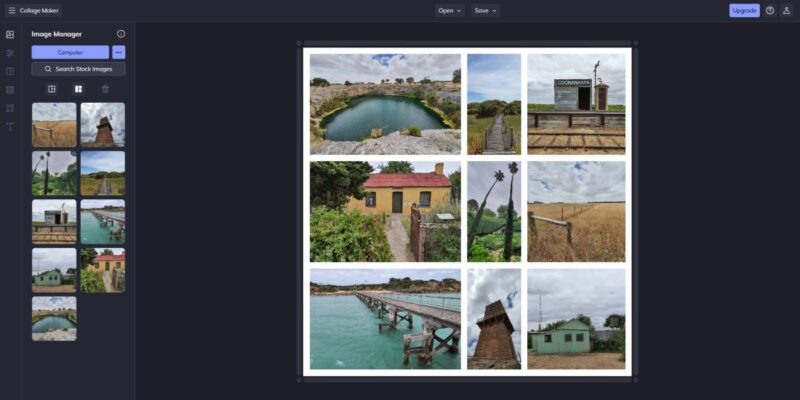Open the help question mark icon
Image resolution: width=800 pixels, height=400 pixels.
pyautogui.click(x=770, y=11)
